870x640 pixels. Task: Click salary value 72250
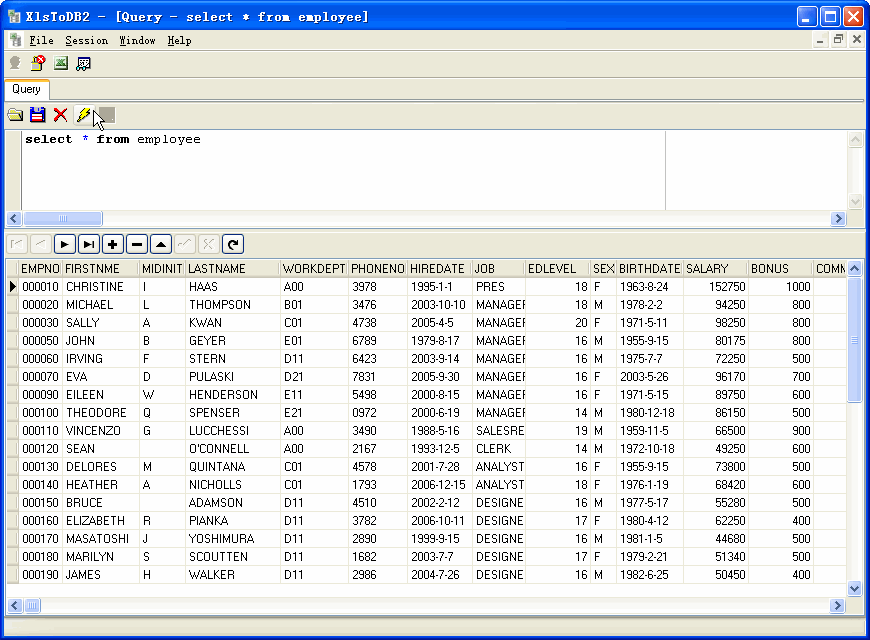tap(715, 359)
